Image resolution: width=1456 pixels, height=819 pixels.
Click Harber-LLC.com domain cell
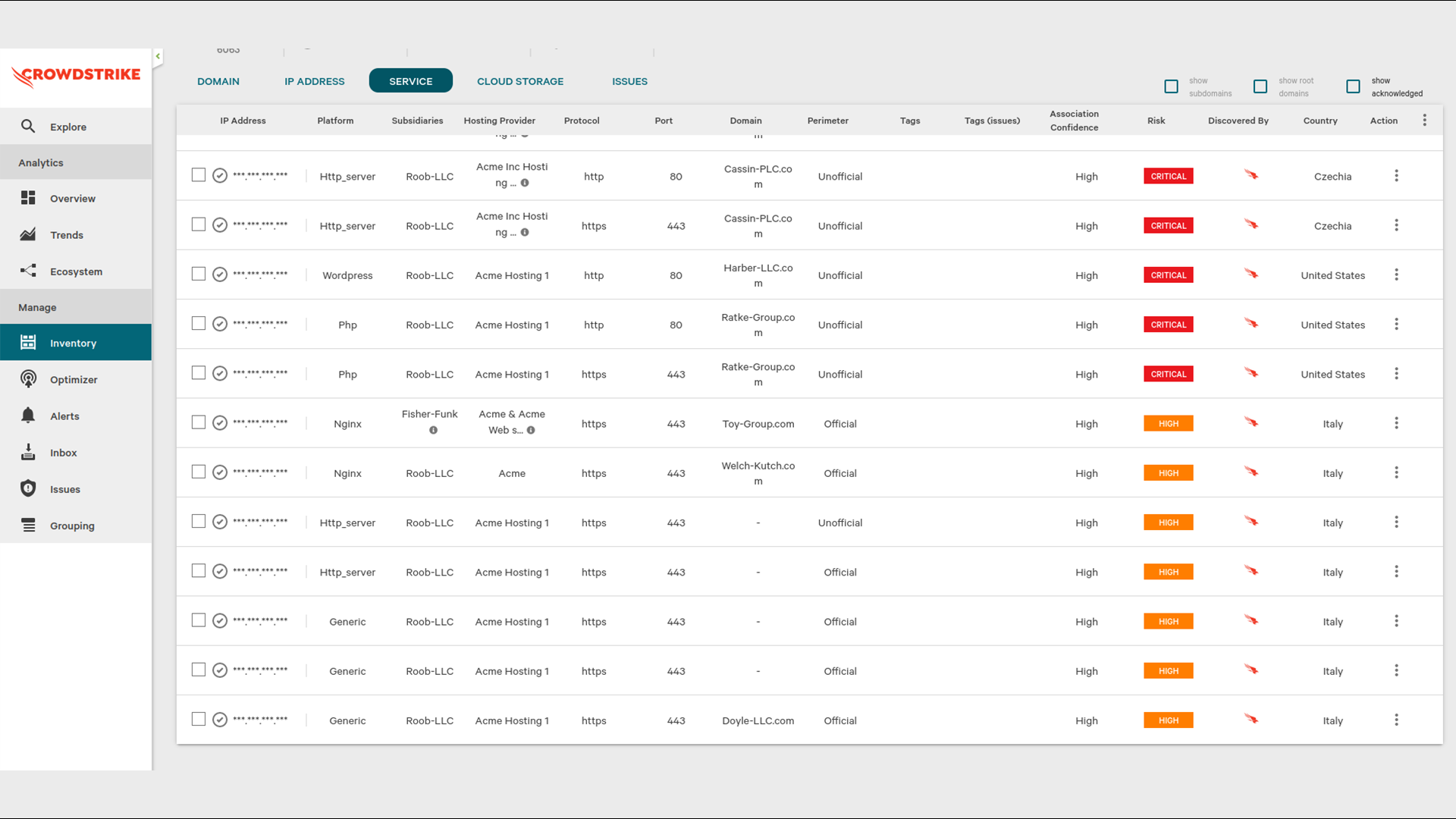[758, 275]
